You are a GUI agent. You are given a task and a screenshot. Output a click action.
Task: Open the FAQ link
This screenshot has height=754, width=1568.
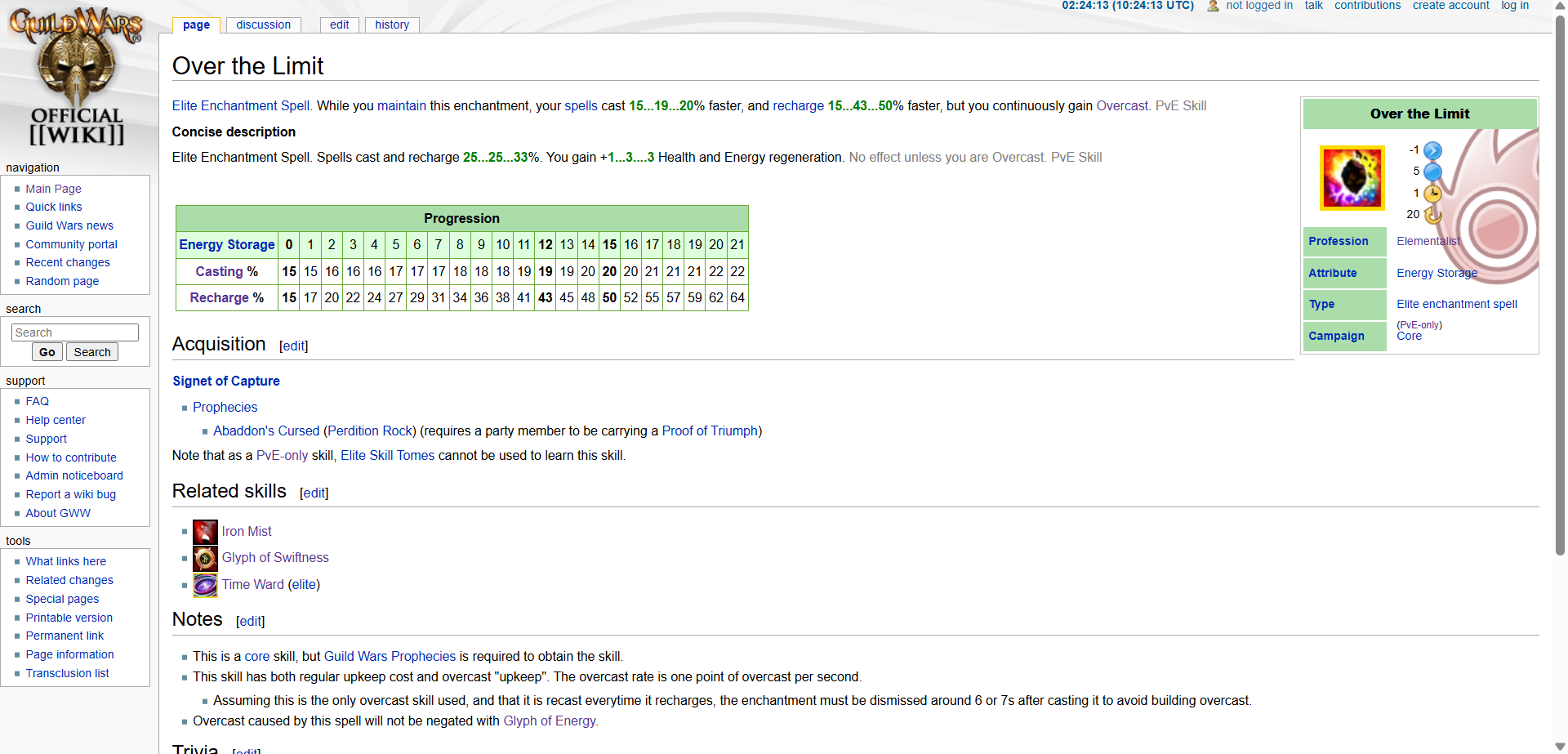[x=37, y=401]
